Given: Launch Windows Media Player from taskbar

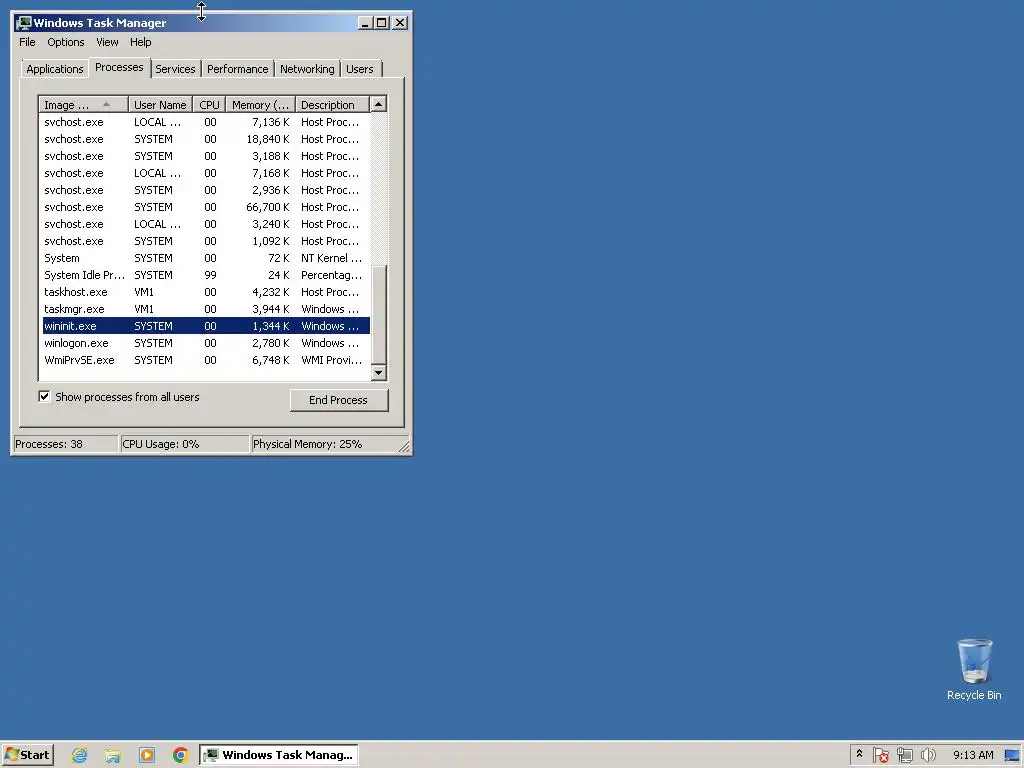Looking at the screenshot, I should coord(147,755).
